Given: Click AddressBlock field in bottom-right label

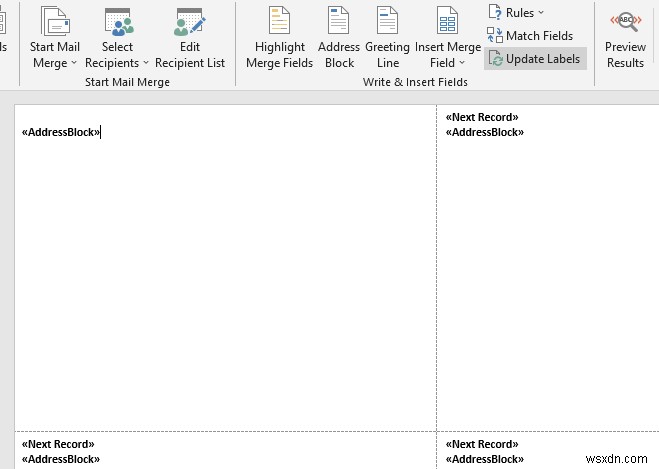Looking at the screenshot, I should click(x=485, y=459).
